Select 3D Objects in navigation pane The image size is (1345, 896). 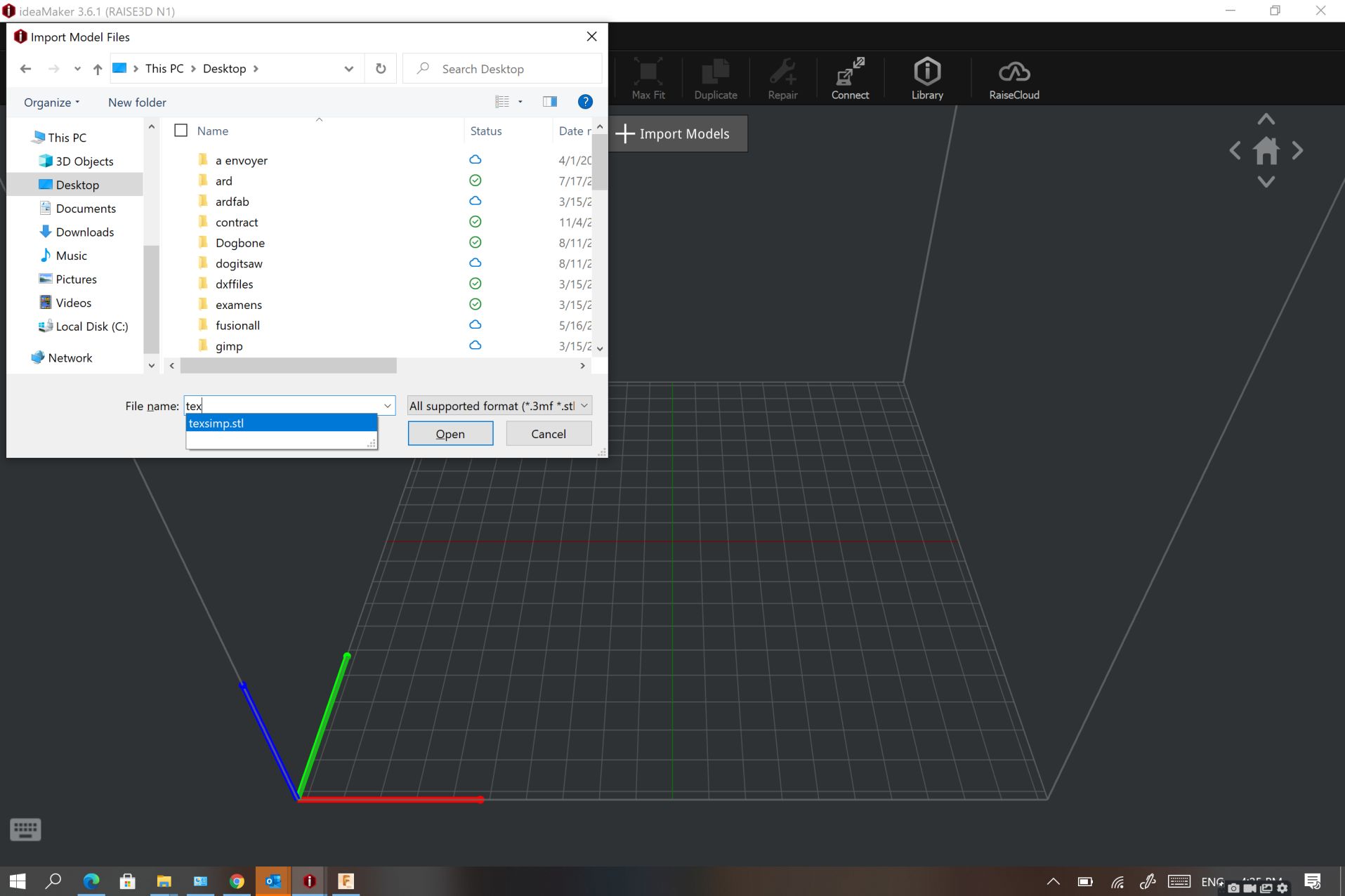coord(84,162)
